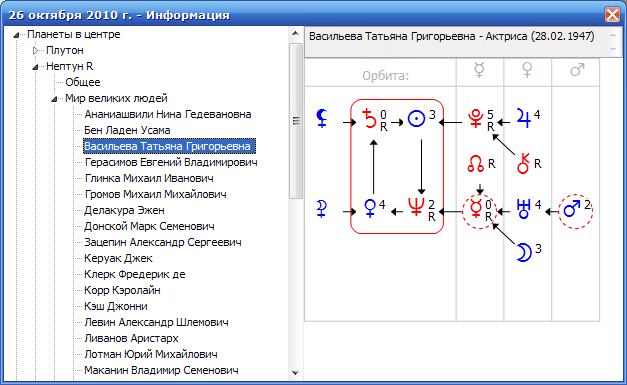
Task: Click the red Saturn symbol in chart
Action: 369,118
